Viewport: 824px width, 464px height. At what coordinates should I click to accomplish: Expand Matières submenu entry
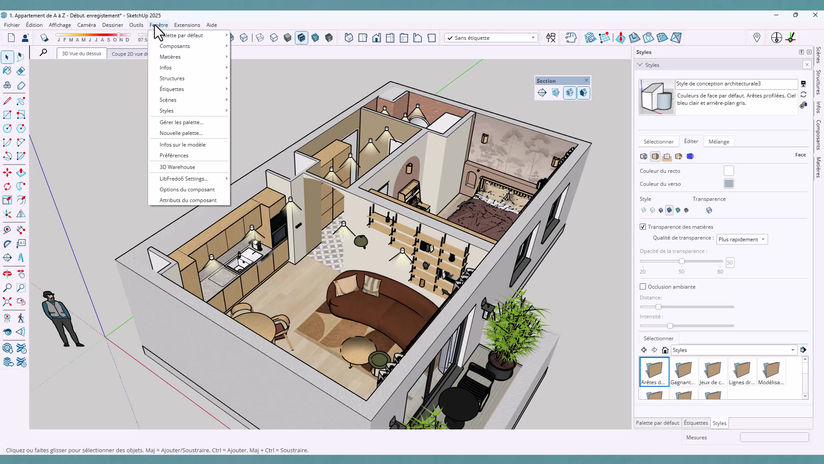[x=189, y=57]
